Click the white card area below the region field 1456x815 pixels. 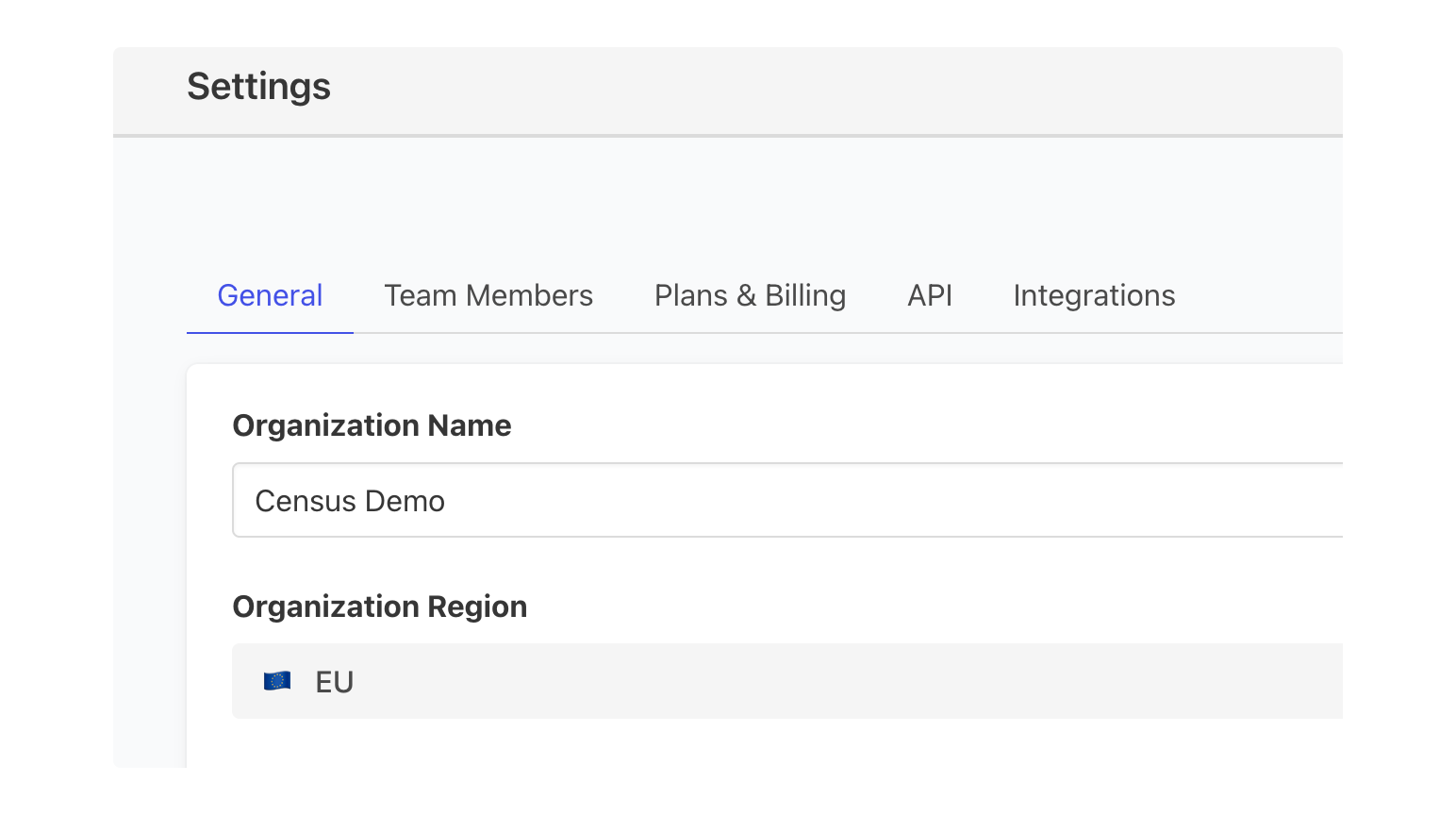pyautogui.click(x=754, y=743)
